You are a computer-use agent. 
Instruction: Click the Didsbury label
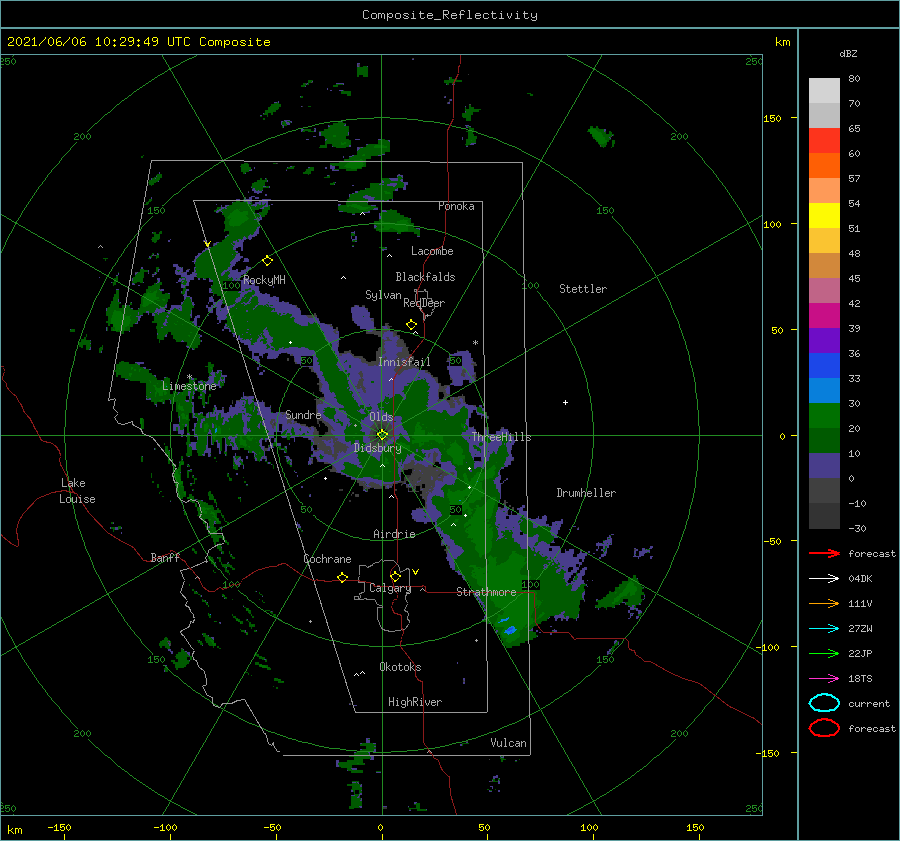click(378, 448)
